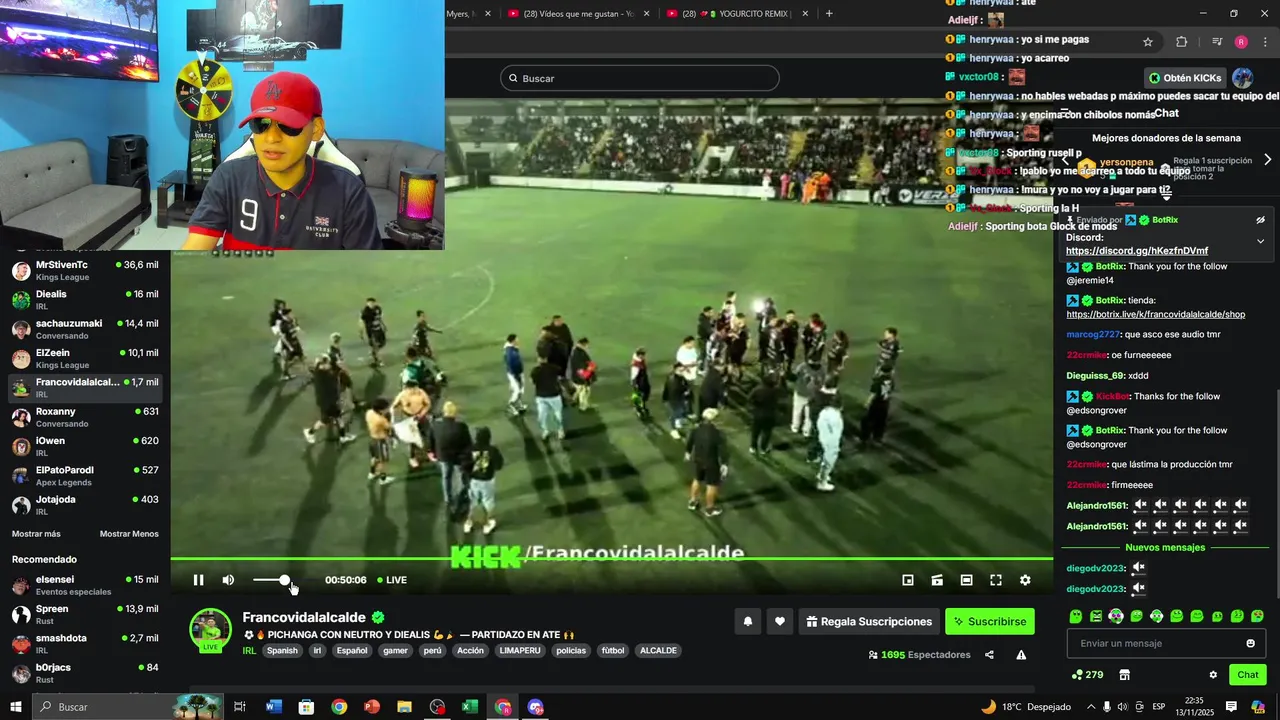
Task: Report the stream with the warning icon
Action: [1021, 655]
